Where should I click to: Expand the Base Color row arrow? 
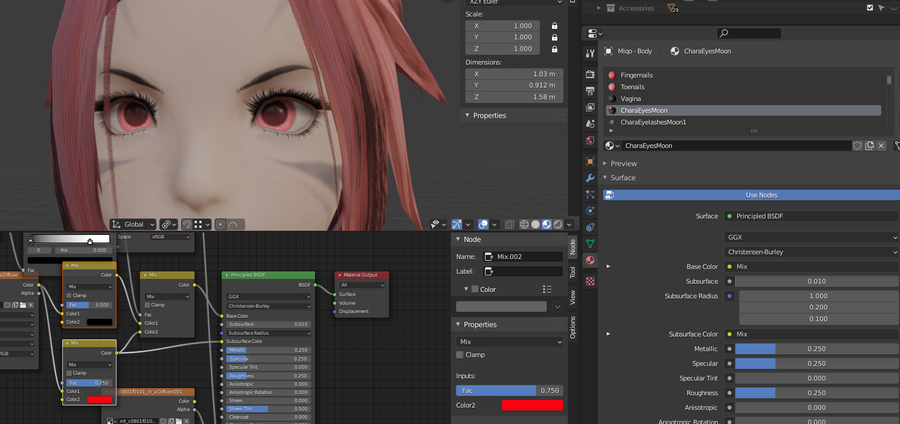(608, 266)
